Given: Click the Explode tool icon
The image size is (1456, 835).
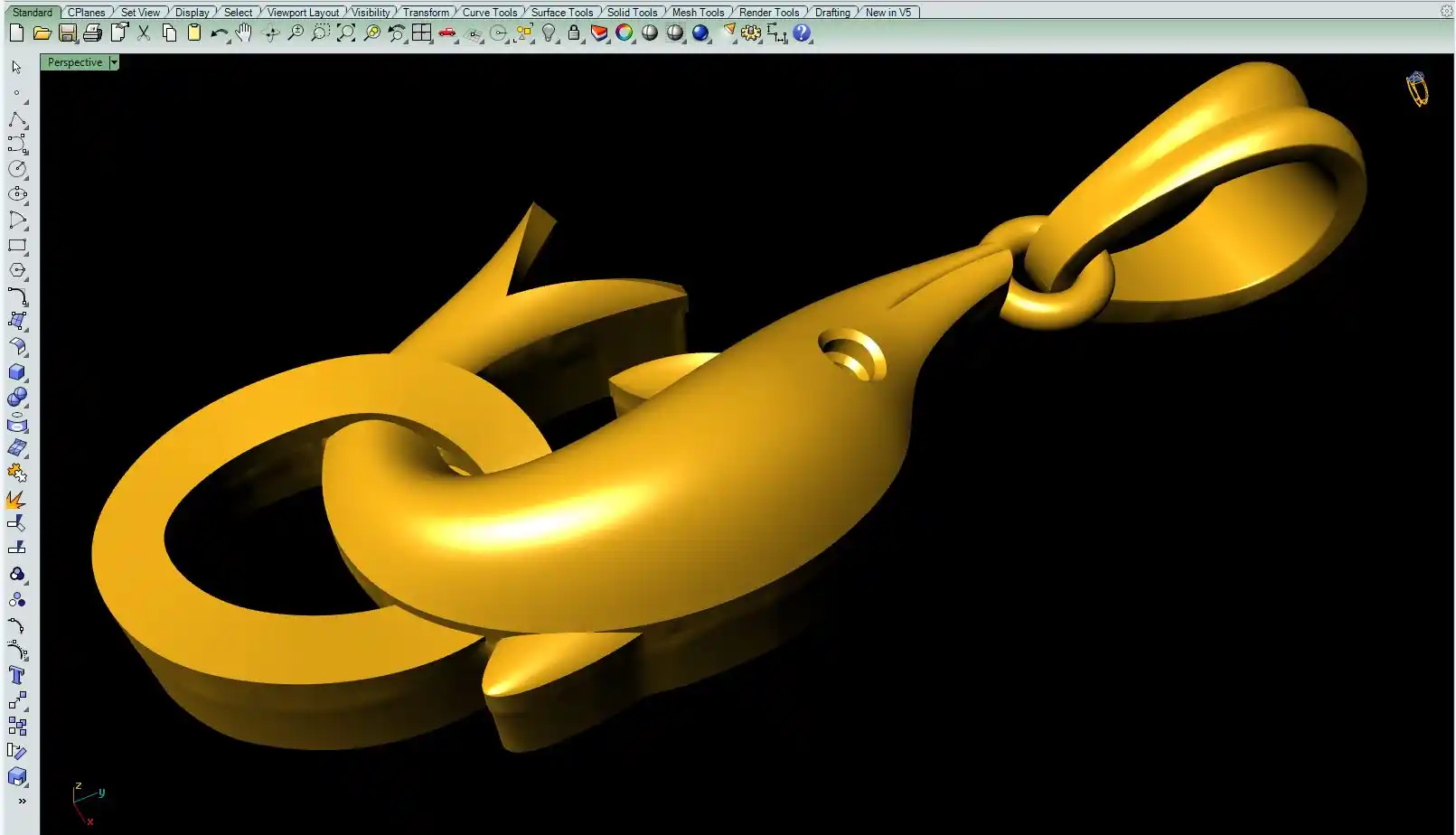Looking at the screenshot, I should coord(16,500).
